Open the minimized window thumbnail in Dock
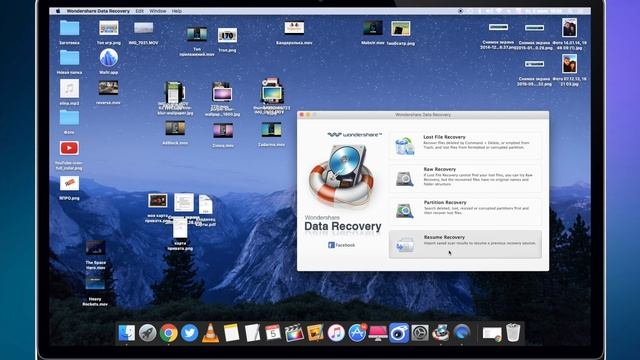This screenshot has height=360, width=640. coord(492,334)
